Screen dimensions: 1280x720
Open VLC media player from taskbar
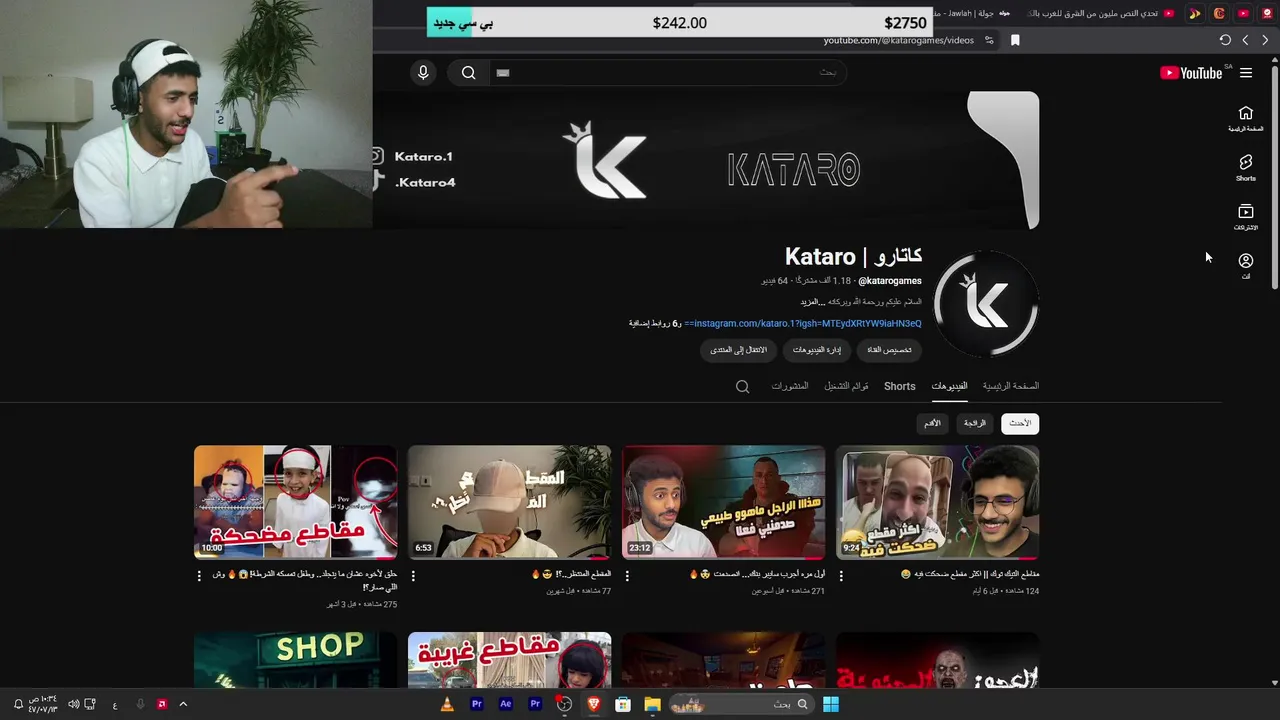447,704
